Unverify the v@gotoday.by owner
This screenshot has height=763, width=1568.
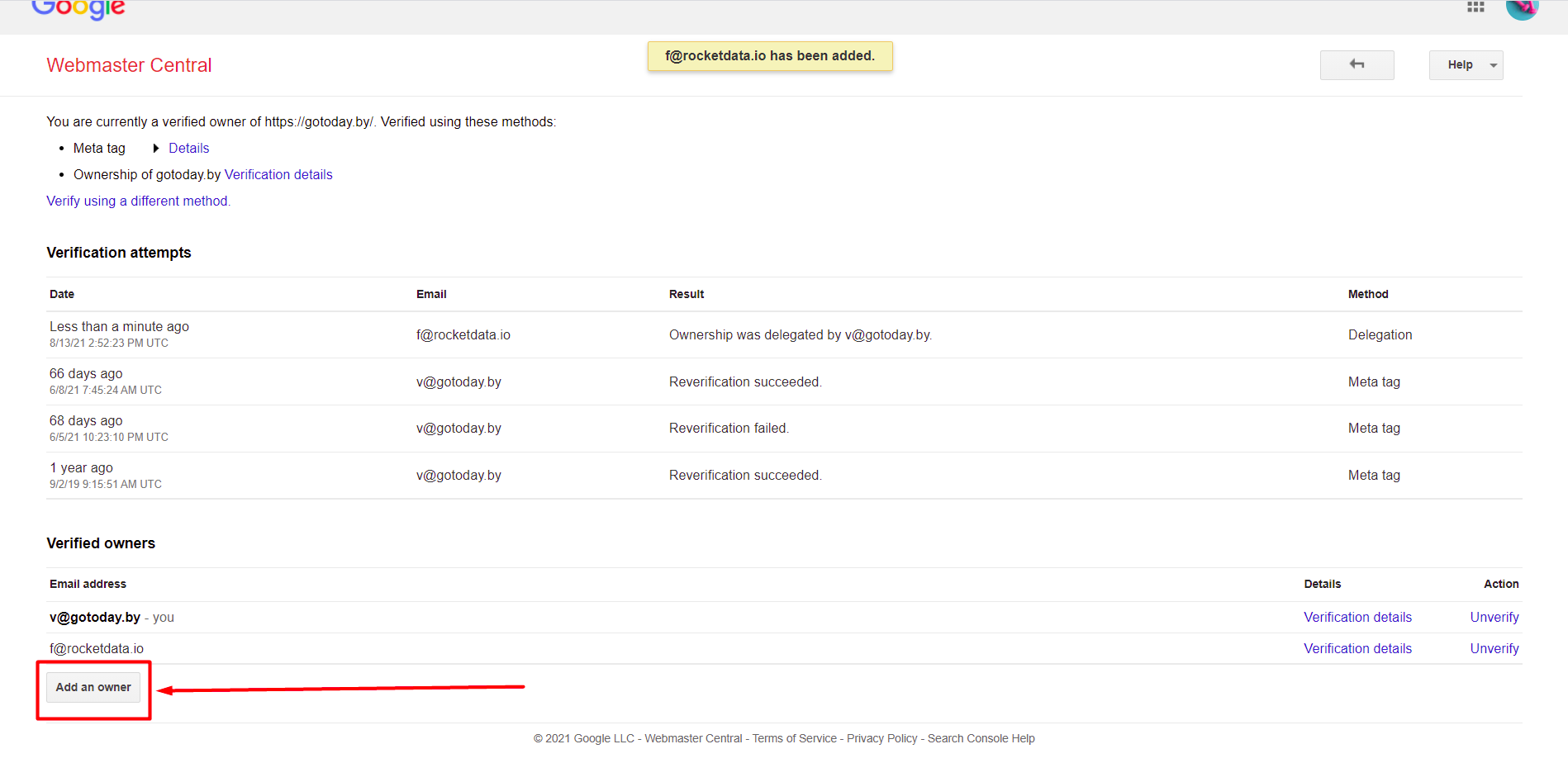[1494, 618]
